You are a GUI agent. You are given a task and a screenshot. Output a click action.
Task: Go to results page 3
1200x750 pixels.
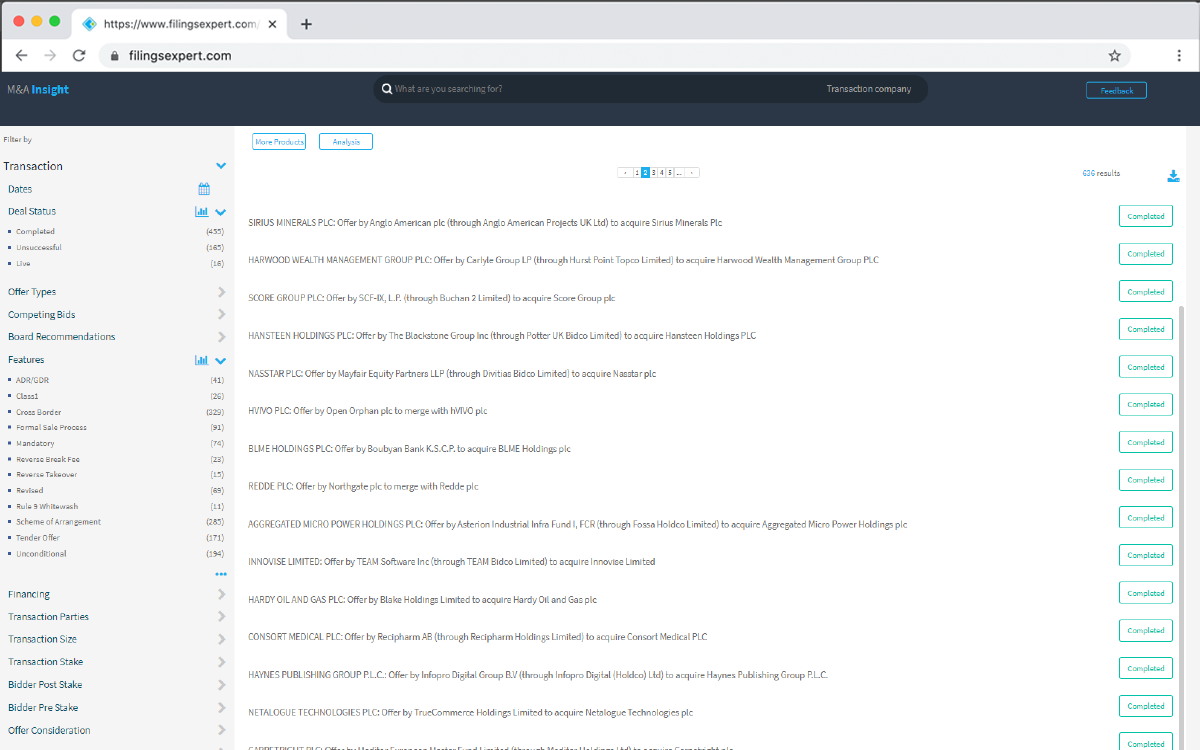click(x=653, y=173)
